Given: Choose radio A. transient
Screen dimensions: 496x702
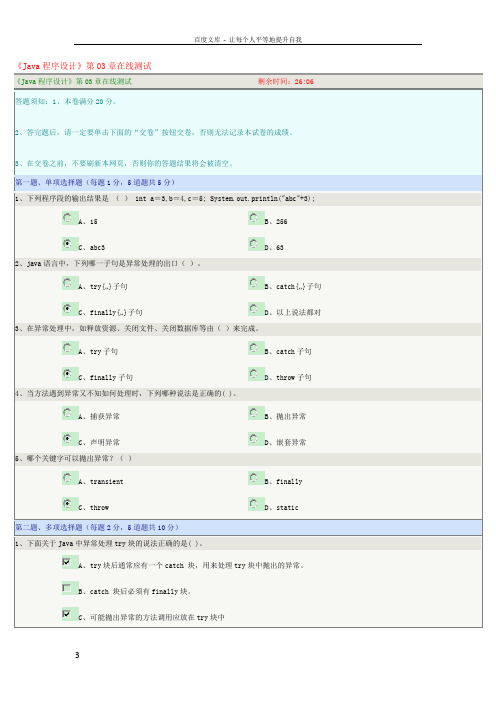Looking at the screenshot, I should tap(68, 478).
